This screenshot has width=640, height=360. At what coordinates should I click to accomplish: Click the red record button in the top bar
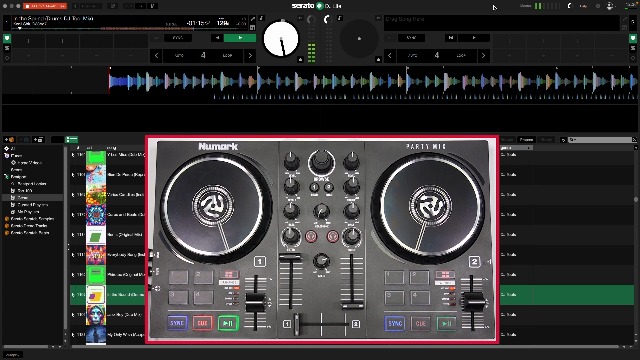click(x=44, y=6)
